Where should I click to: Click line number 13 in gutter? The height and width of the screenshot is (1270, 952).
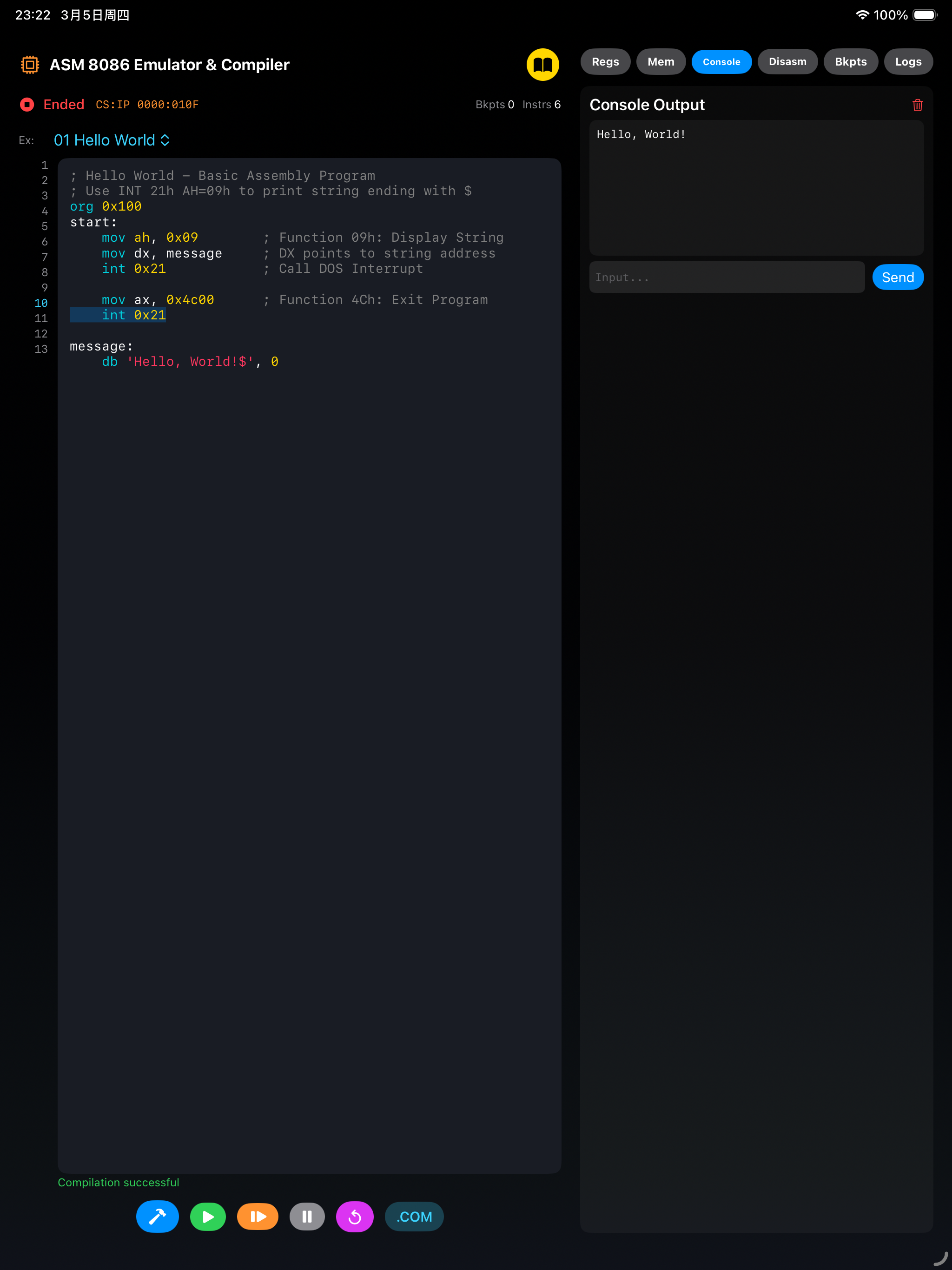coord(41,349)
